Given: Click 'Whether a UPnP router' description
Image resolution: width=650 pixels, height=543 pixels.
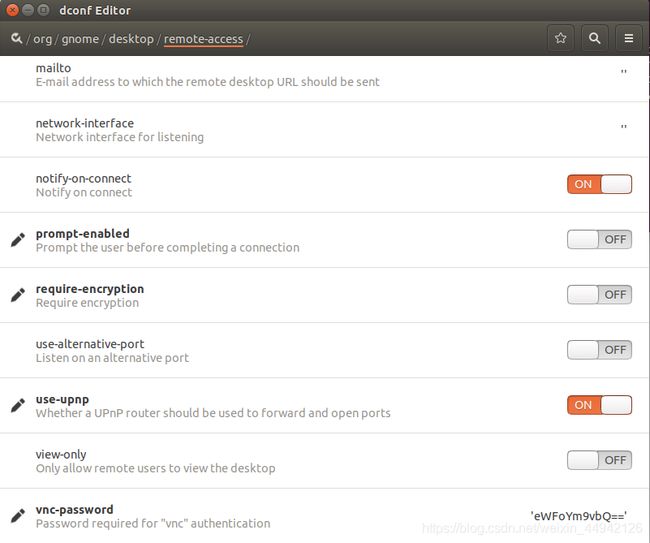Looking at the screenshot, I should tap(213, 413).
